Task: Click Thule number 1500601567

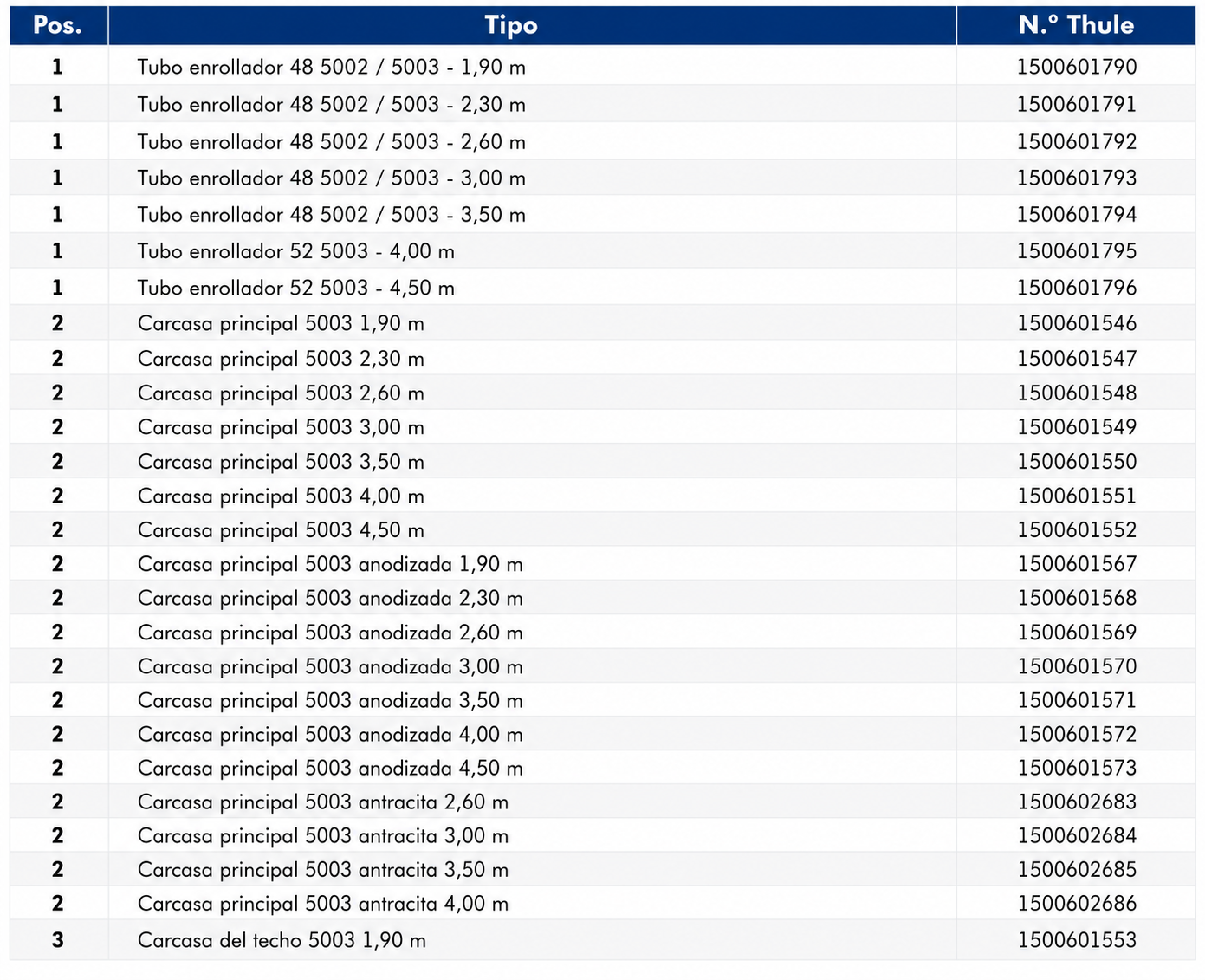Action: (x=1077, y=564)
